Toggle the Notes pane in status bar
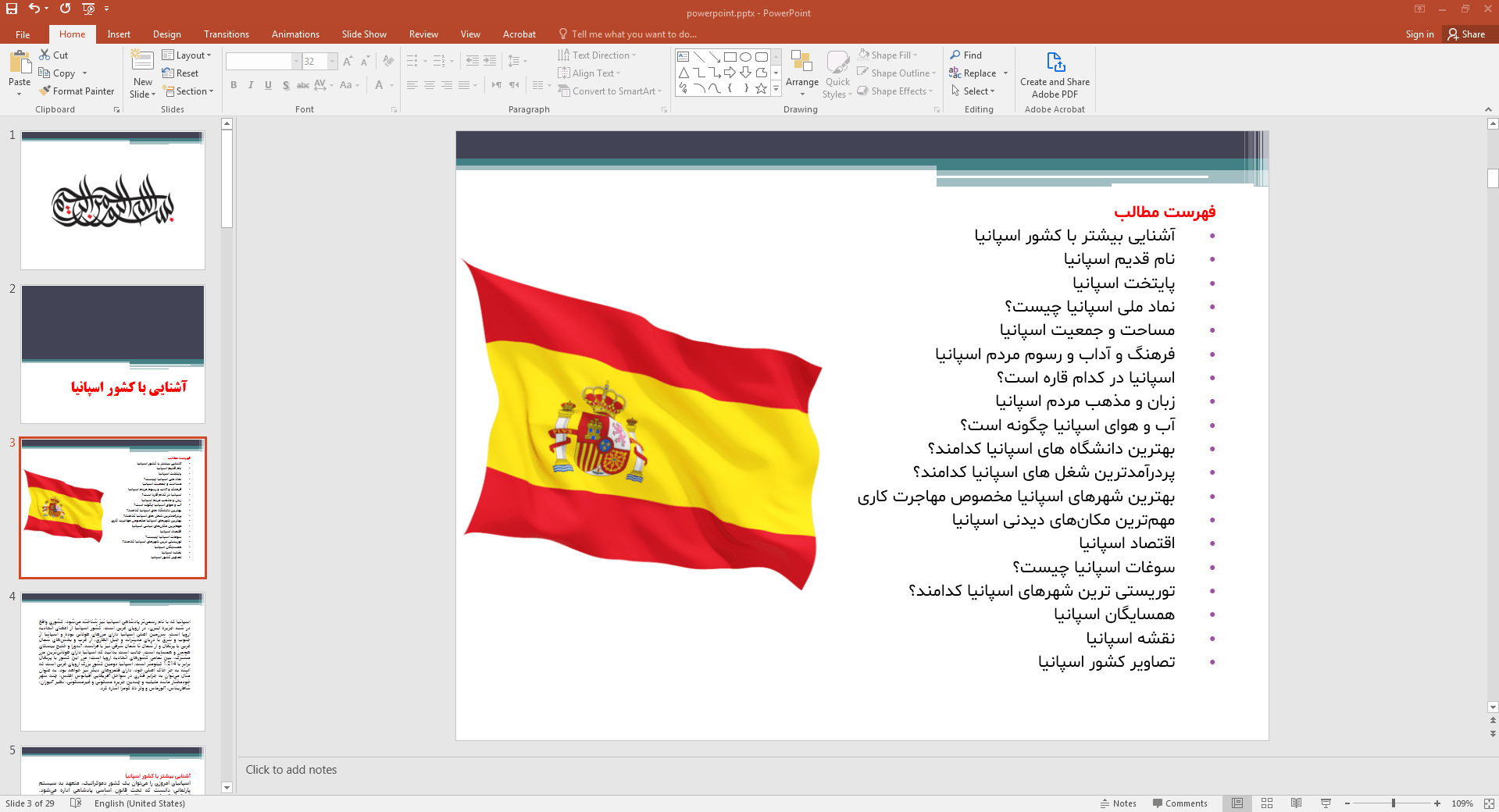The height and width of the screenshot is (812, 1499). [x=1118, y=803]
